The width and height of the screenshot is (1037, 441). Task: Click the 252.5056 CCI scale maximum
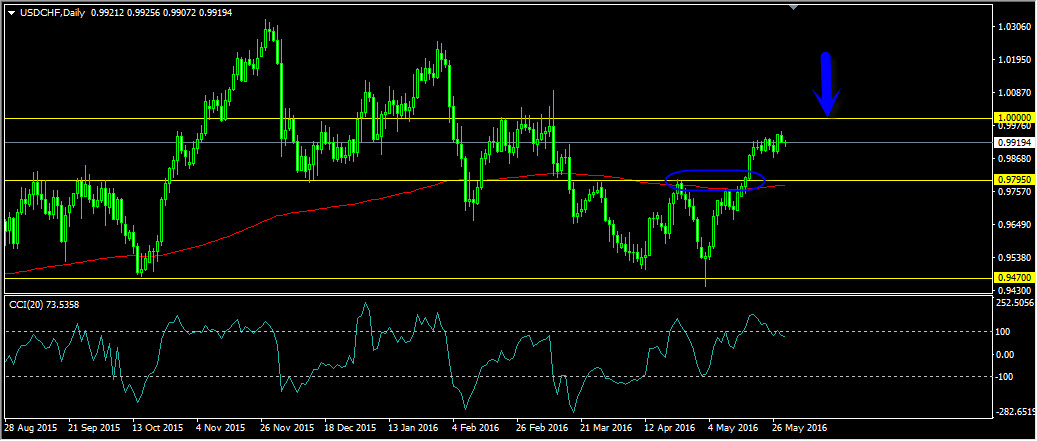point(1016,303)
